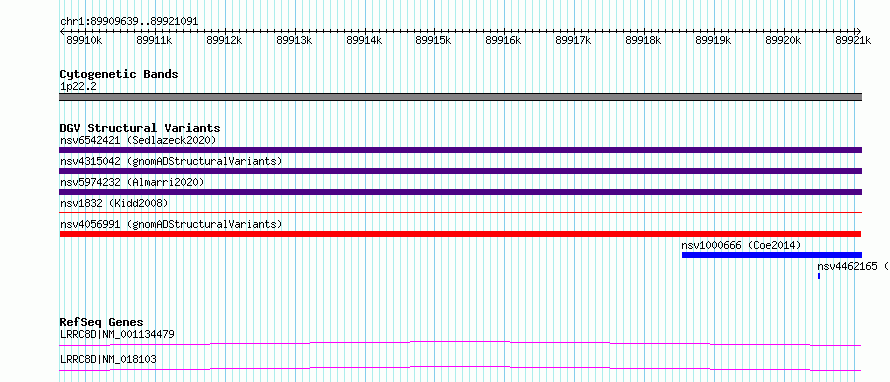Click the 89919k ruler tick label

(x=713, y=40)
